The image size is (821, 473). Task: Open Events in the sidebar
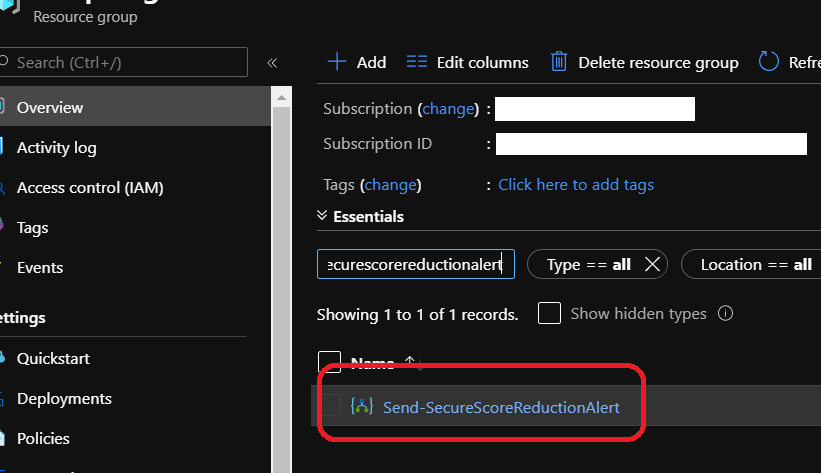point(40,268)
